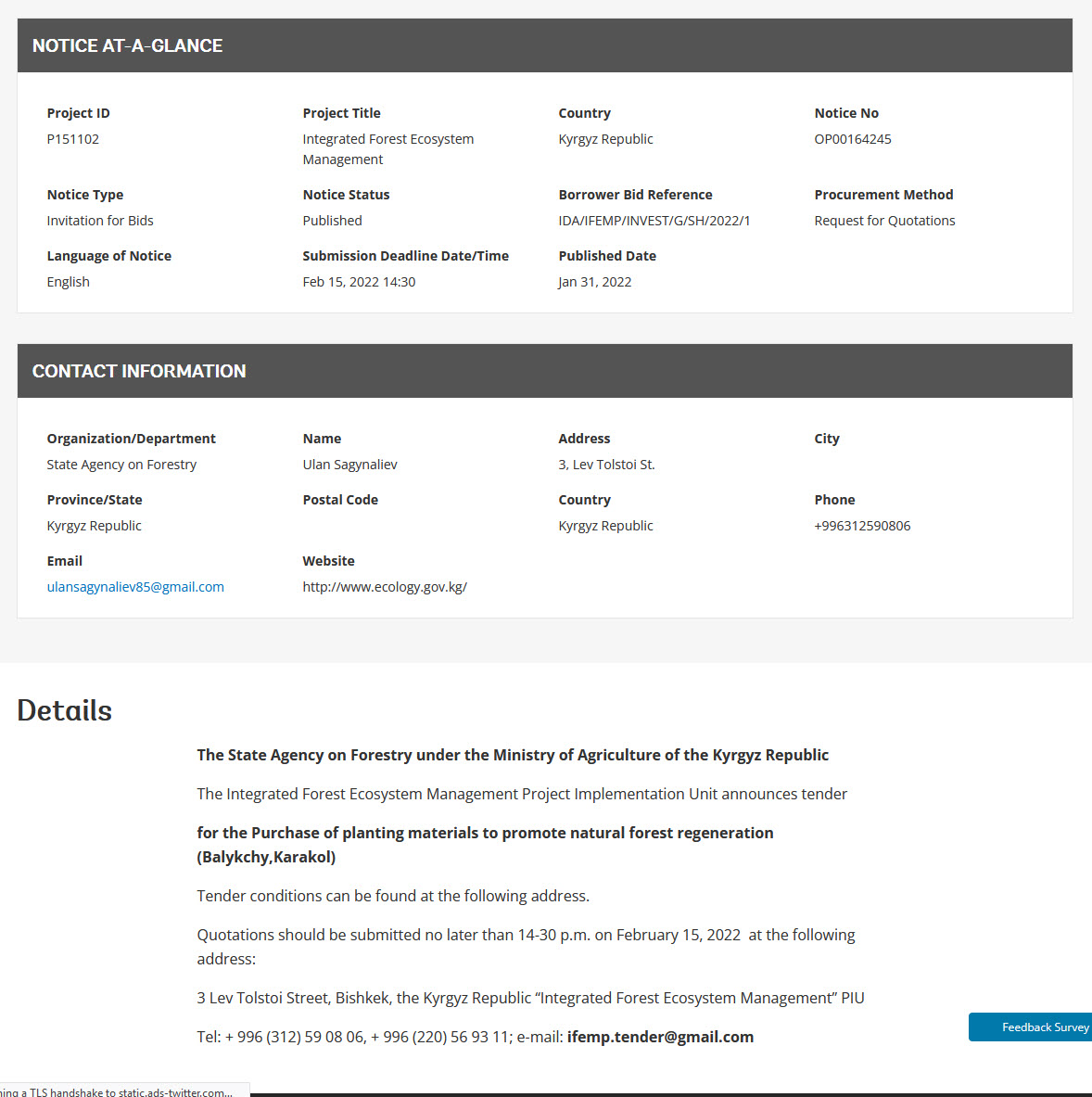1092x1097 pixels.
Task: Click the address 3, Lev Tolstoi St.
Action: pyautogui.click(x=606, y=465)
